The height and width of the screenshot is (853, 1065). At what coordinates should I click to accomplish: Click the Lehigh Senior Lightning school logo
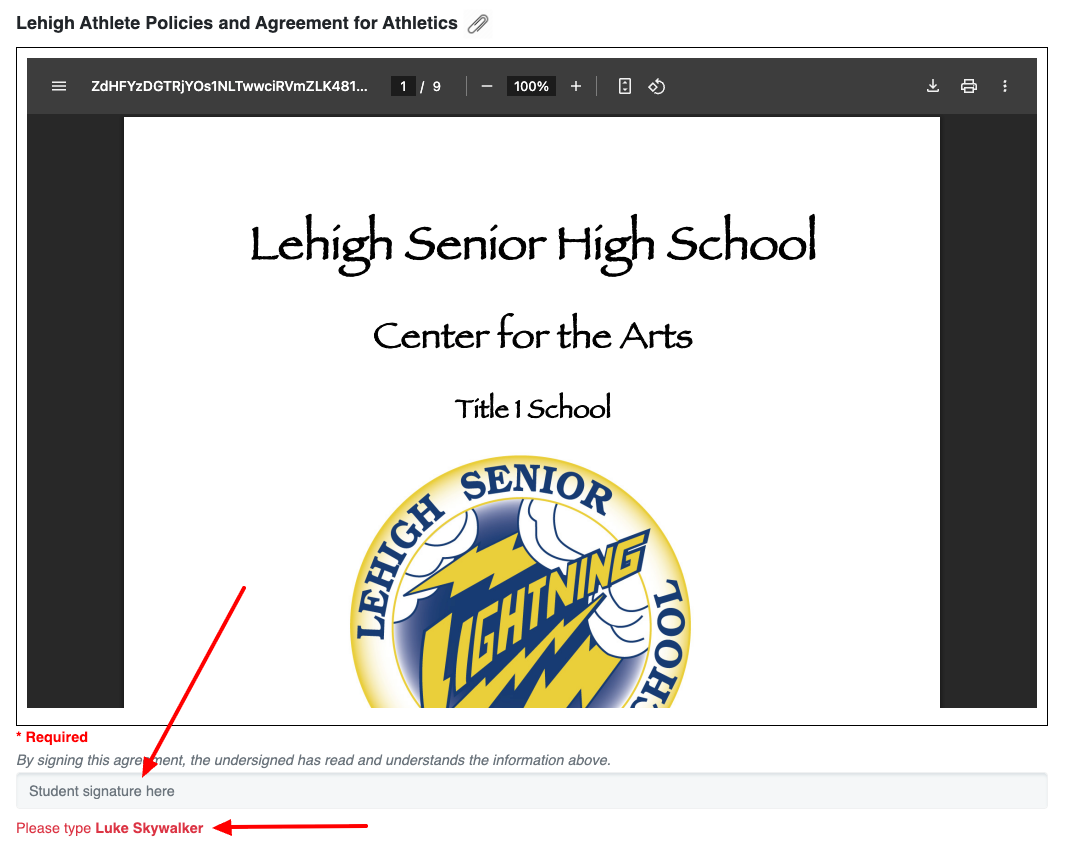521,582
